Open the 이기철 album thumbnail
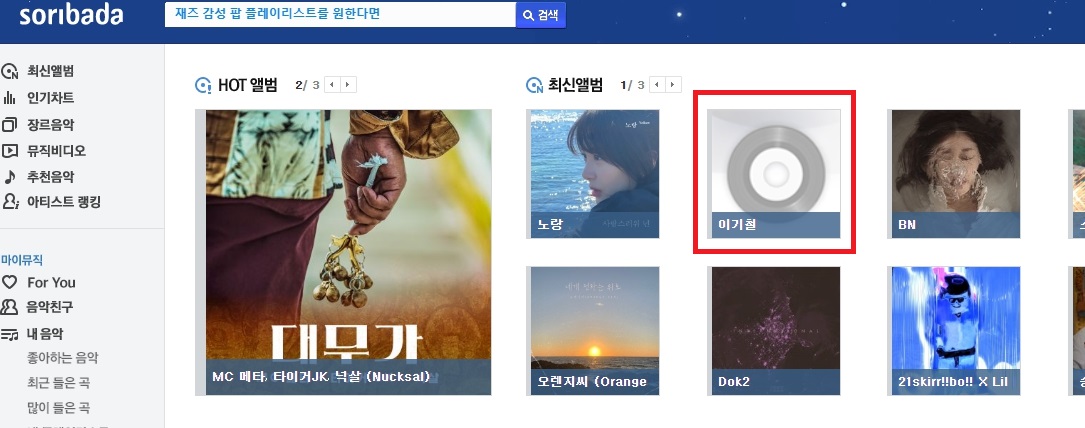The width and height of the screenshot is (1085, 428). [x=774, y=174]
